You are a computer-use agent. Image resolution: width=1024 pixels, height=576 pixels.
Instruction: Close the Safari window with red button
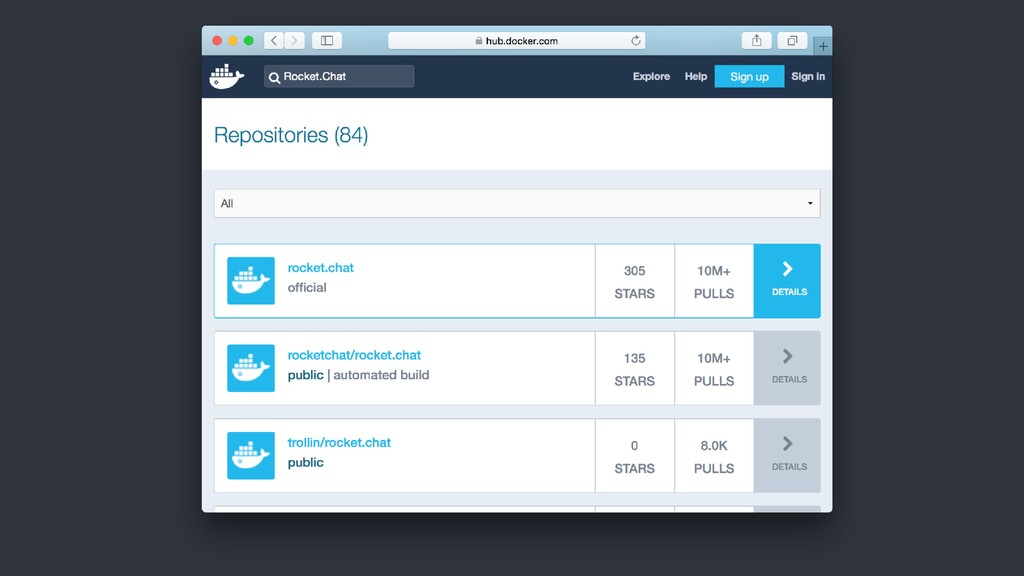pyautogui.click(x=217, y=40)
